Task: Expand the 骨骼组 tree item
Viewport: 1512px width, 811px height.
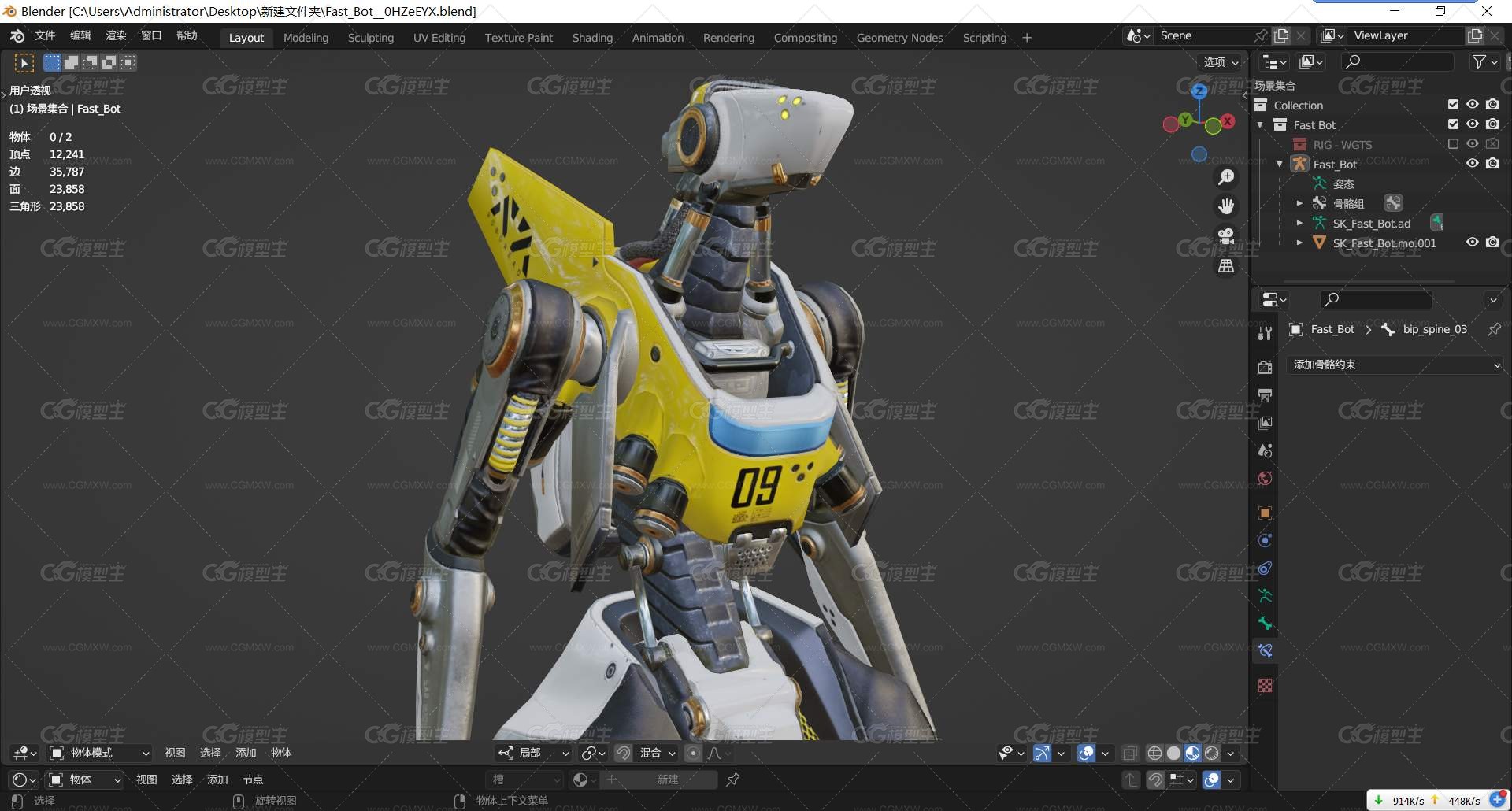Action: point(1299,204)
